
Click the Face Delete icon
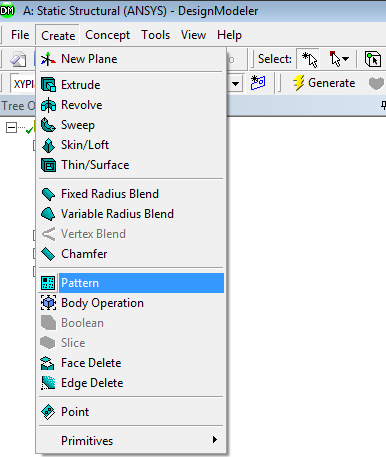[x=47, y=363]
